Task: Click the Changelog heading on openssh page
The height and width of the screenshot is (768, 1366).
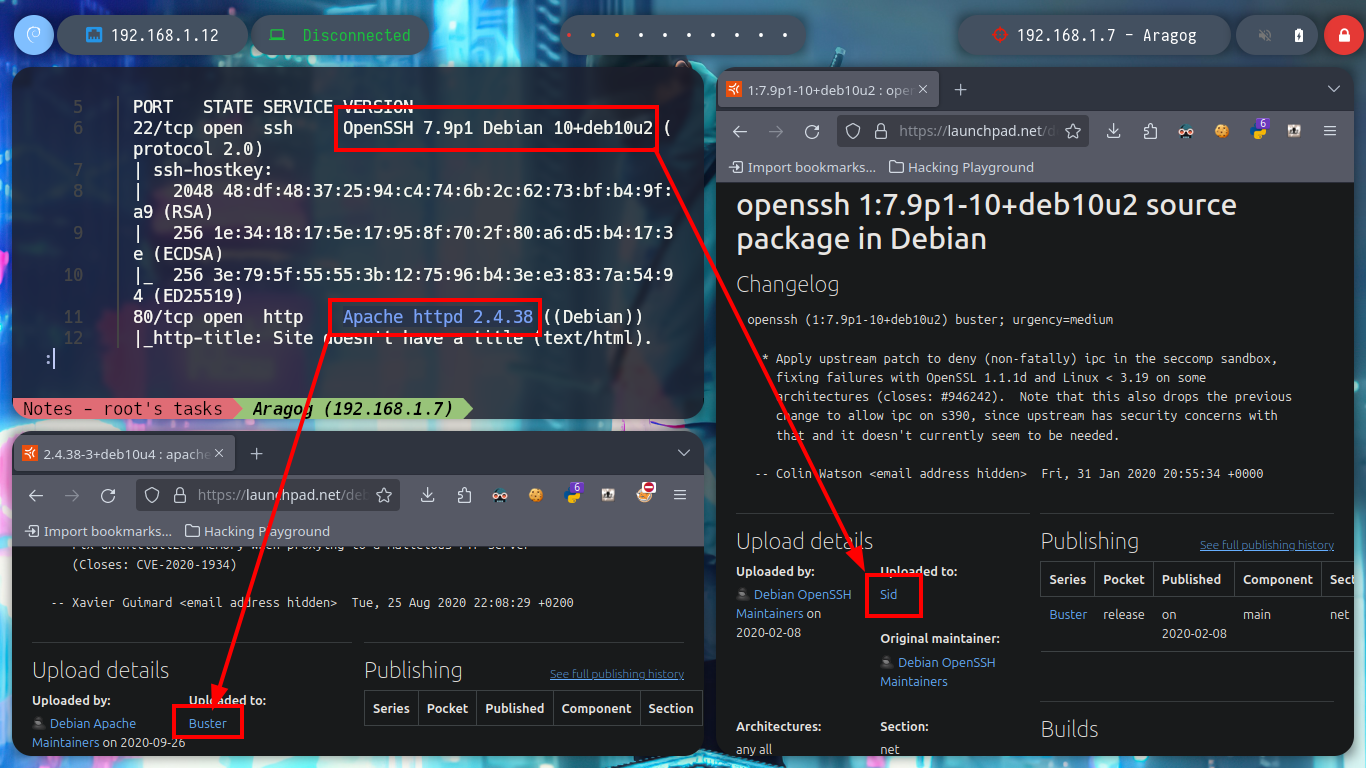Action: click(788, 284)
